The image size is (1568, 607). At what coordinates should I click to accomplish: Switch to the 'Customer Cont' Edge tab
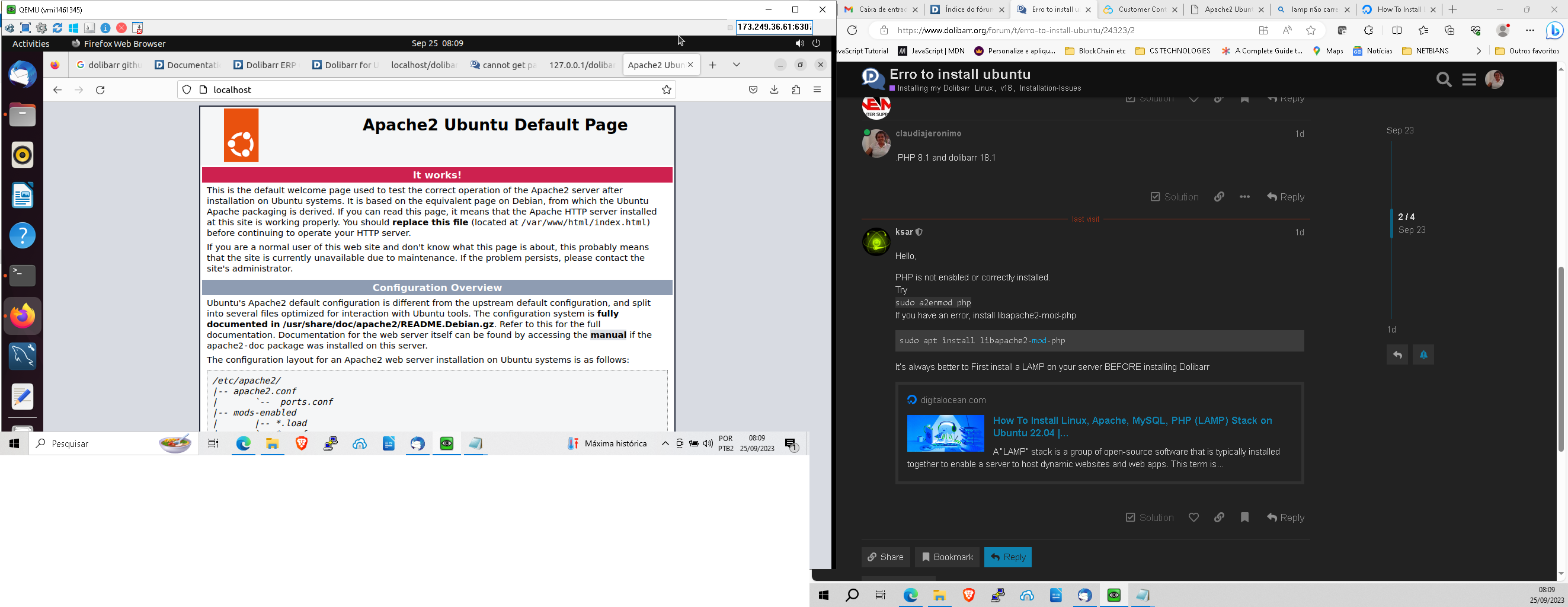[x=1140, y=9]
